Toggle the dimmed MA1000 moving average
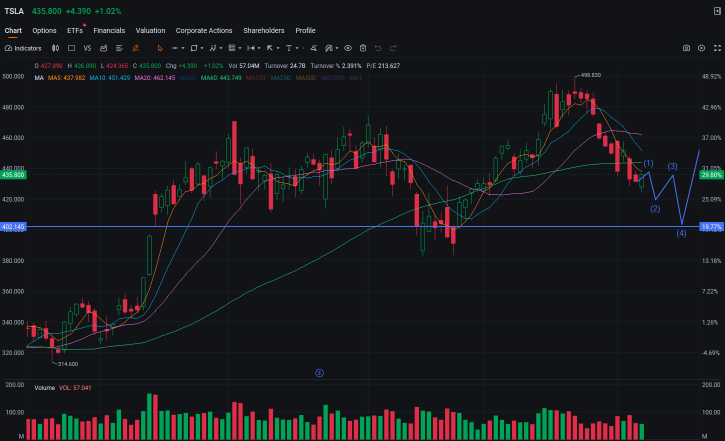The image size is (725, 441). 332,78
